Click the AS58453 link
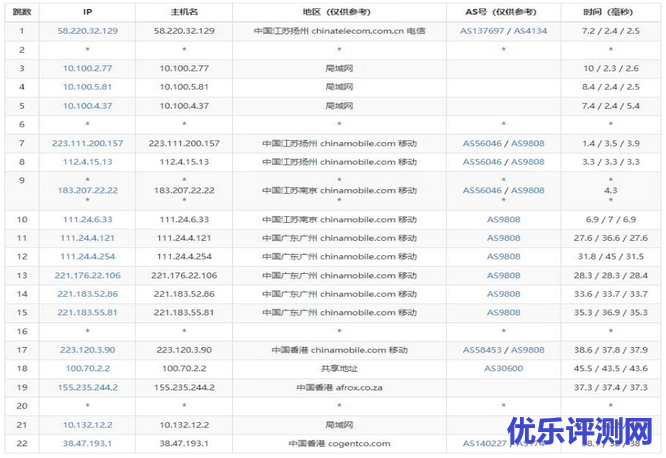This screenshot has height=458, width=666. coord(484,350)
